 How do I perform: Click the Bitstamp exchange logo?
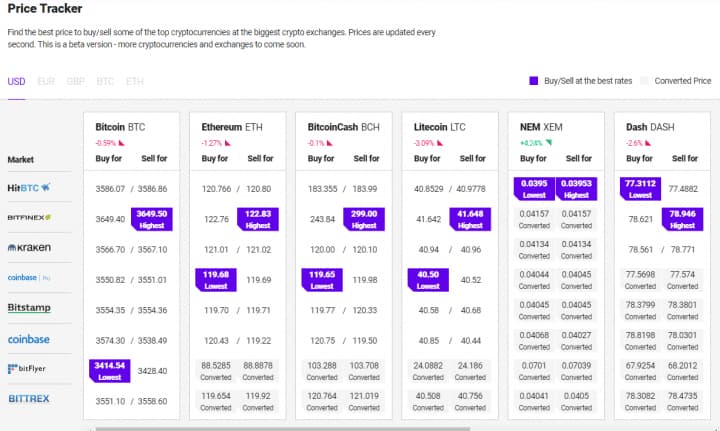coord(30,308)
